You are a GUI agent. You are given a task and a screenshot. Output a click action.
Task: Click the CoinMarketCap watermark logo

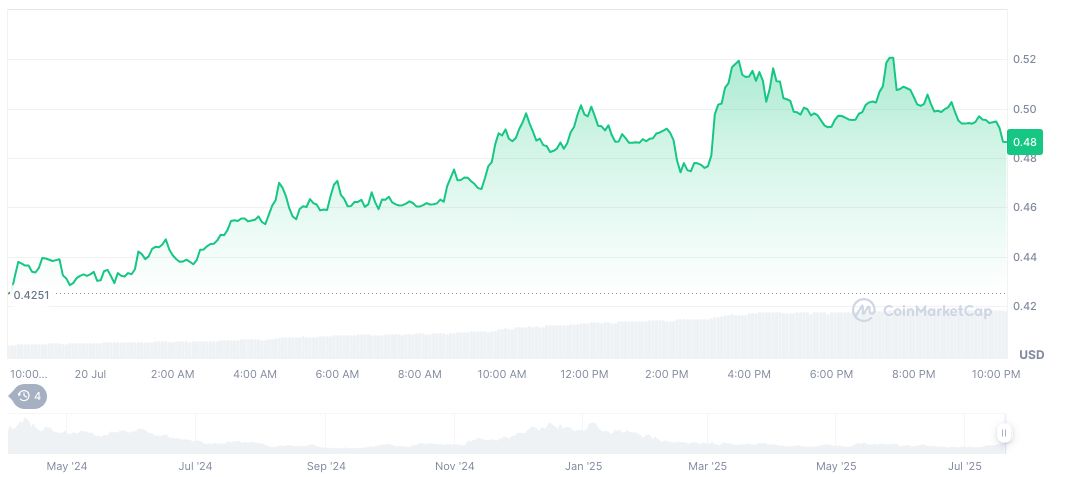(922, 311)
